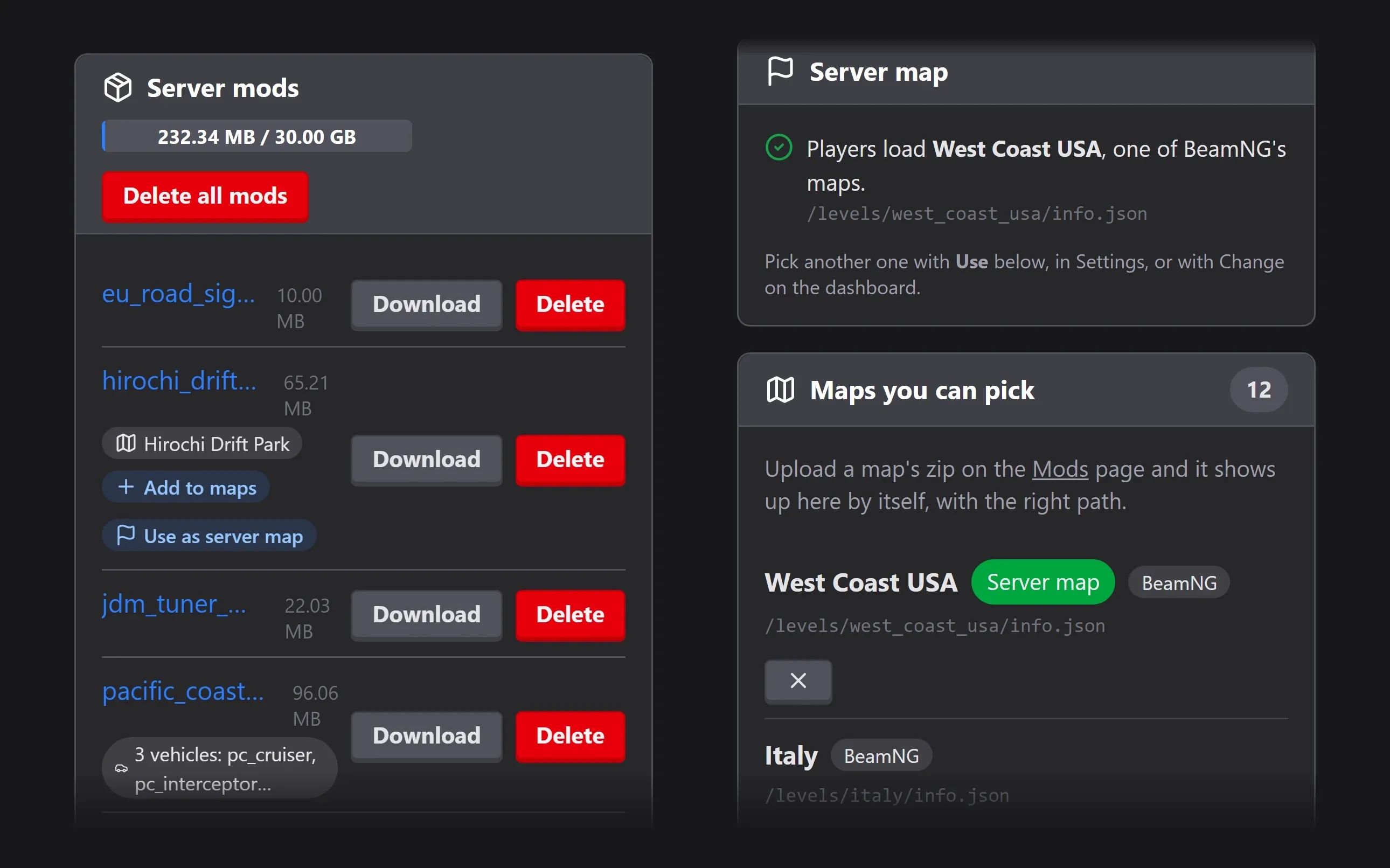Click the Maps you can pick map icon

click(x=781, y=390)
